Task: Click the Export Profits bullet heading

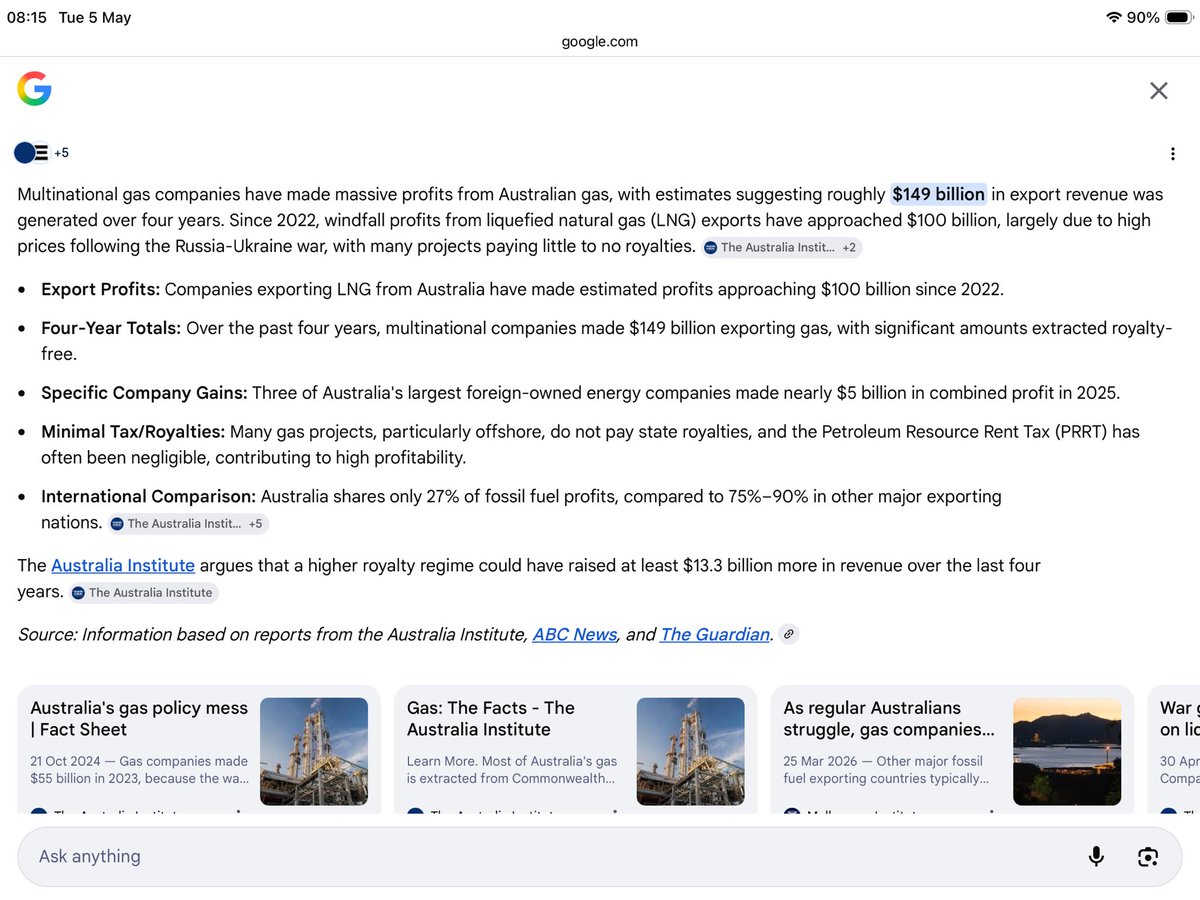Action: pos(100,289)
